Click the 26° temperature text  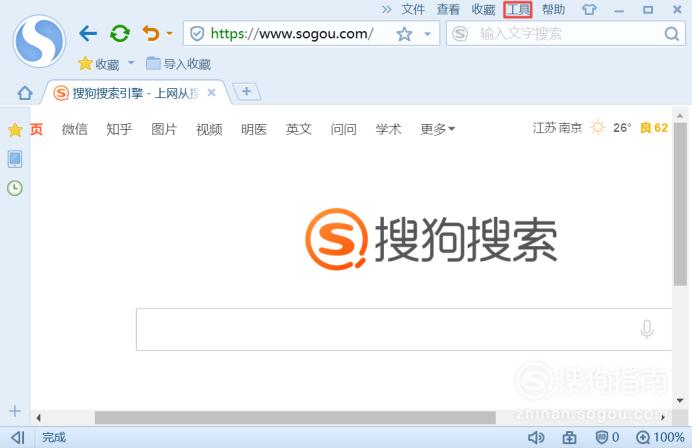point(622,128)
